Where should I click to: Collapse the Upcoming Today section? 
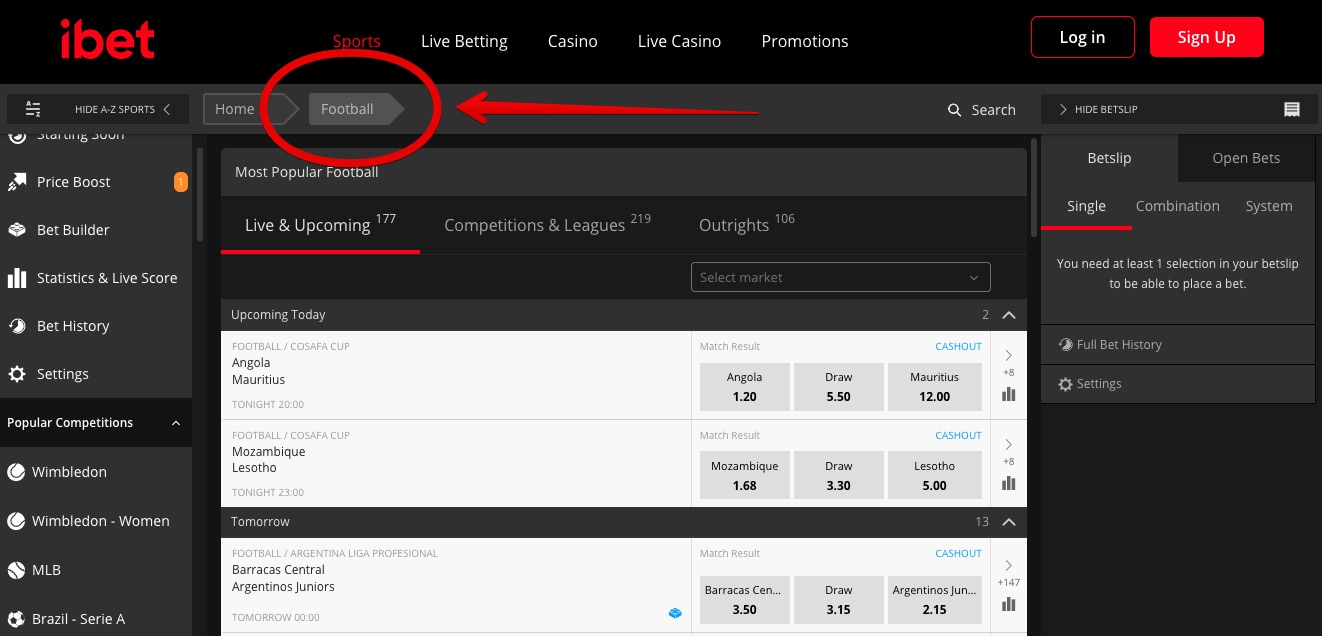[x=1008, y=315]
